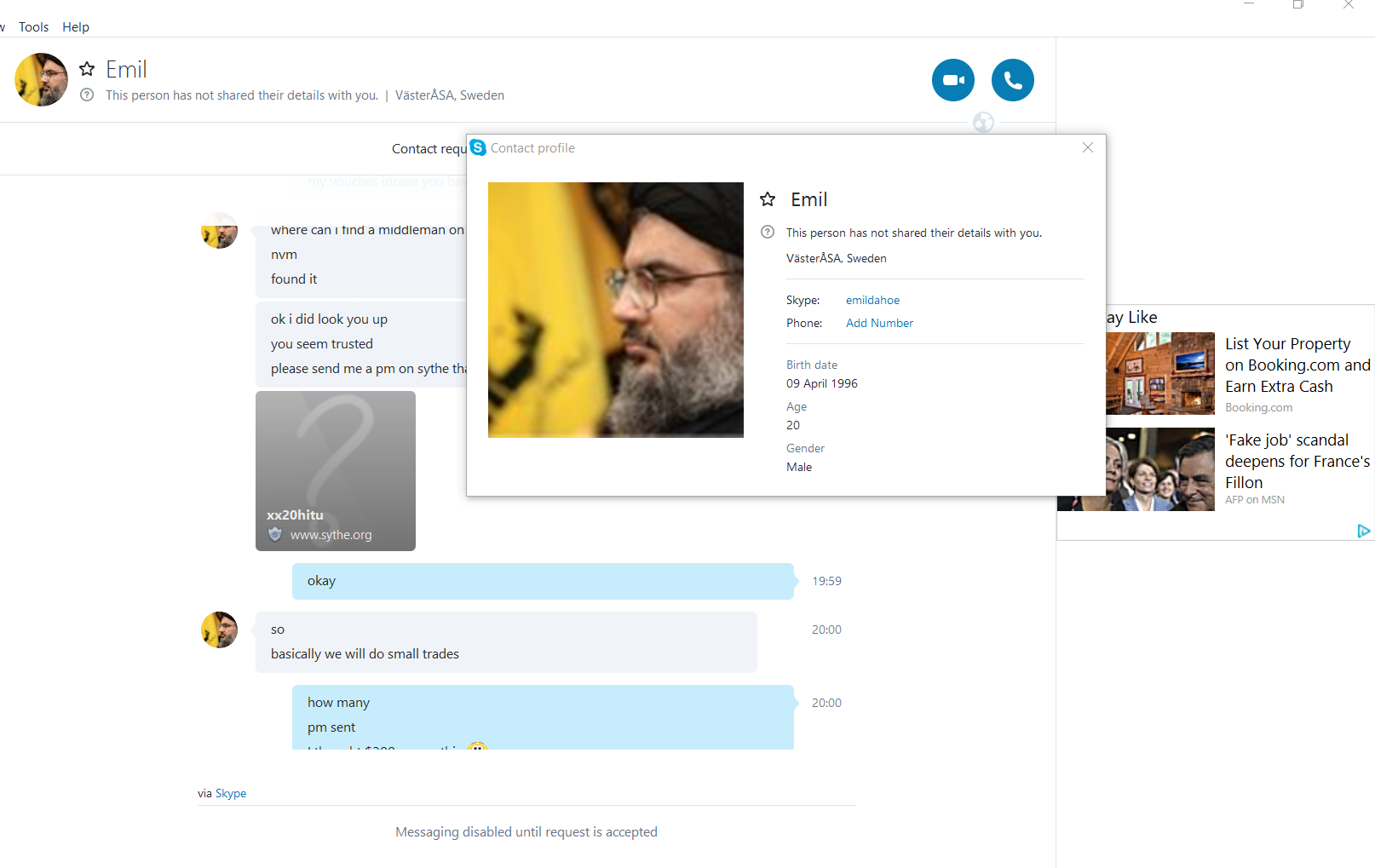Click the cabin interior ad thumbnail
The width and height of the screenshot is (1375, 868).
click(1160, 374)
